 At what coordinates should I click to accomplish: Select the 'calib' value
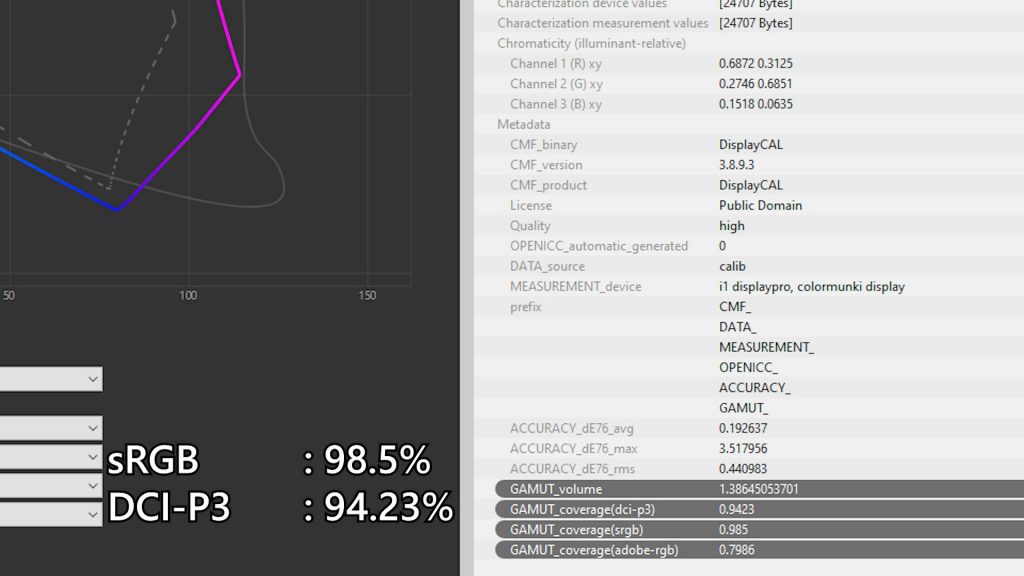tap(732, 266)
